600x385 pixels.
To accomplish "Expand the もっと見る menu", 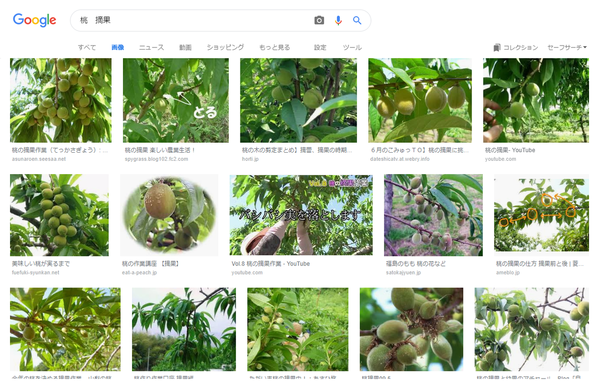I will [x=274, y=47].
